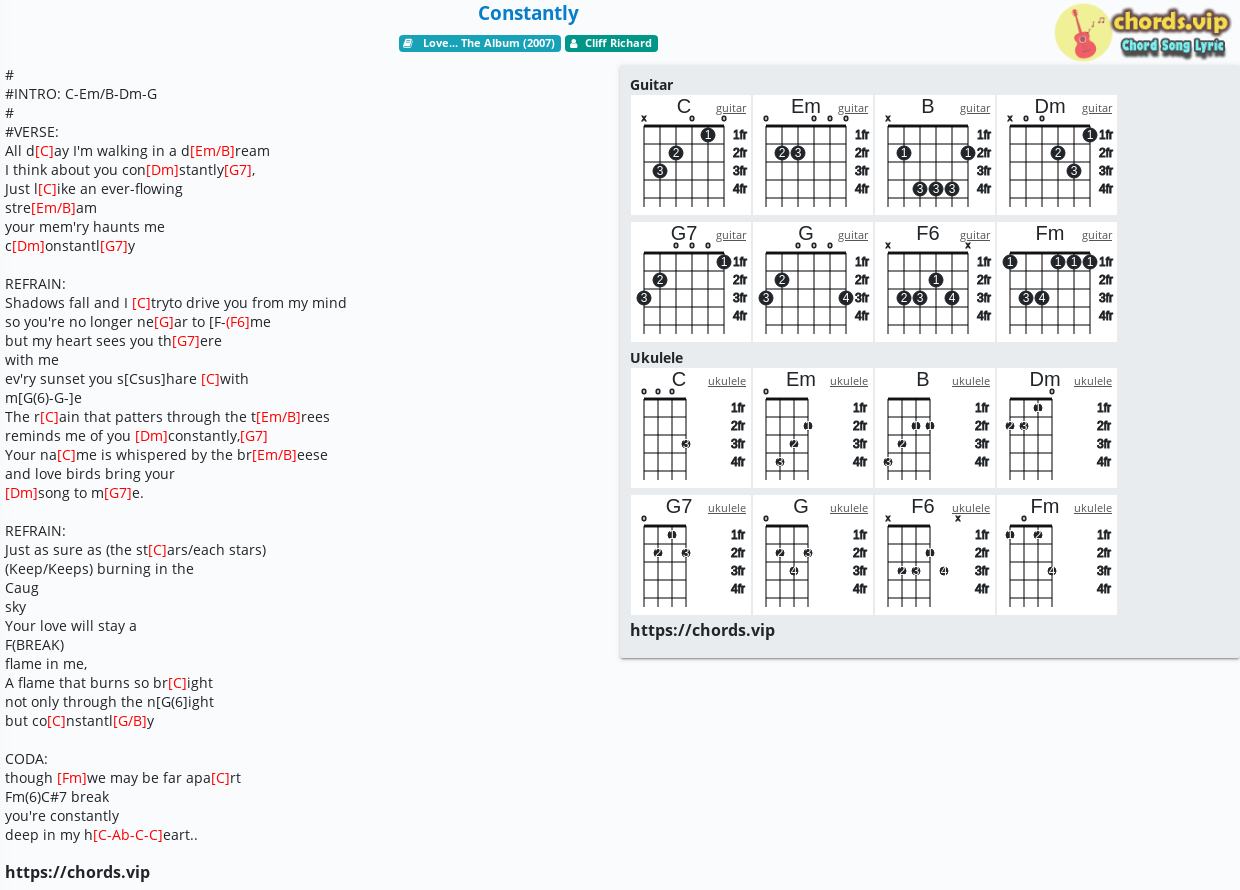Viewport: 1240px width, 890px height.
Task: Click the ukulele C chord diagram
Action: [x=691, y=428]
